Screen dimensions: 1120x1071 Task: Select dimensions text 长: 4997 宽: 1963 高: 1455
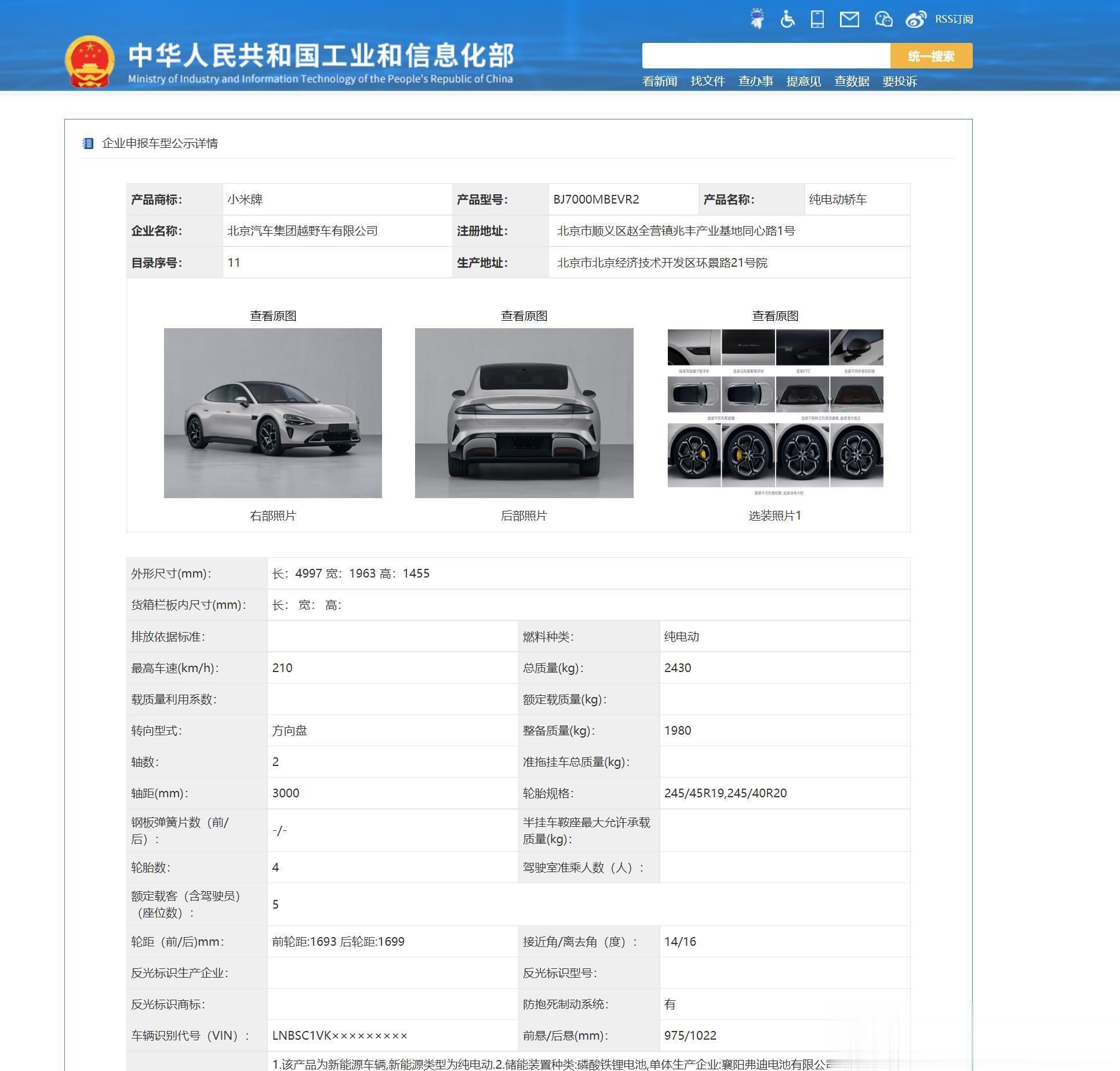(351, 573)
